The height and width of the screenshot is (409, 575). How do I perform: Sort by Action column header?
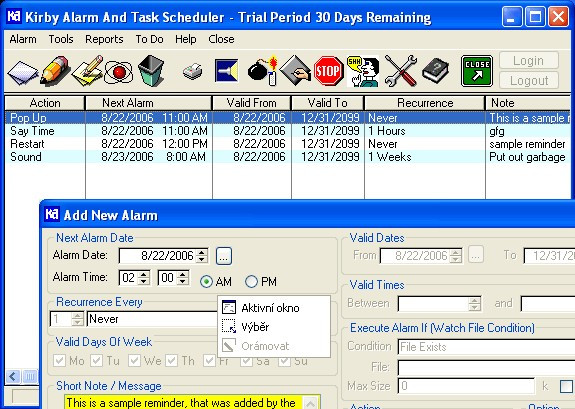pos(45,103)
